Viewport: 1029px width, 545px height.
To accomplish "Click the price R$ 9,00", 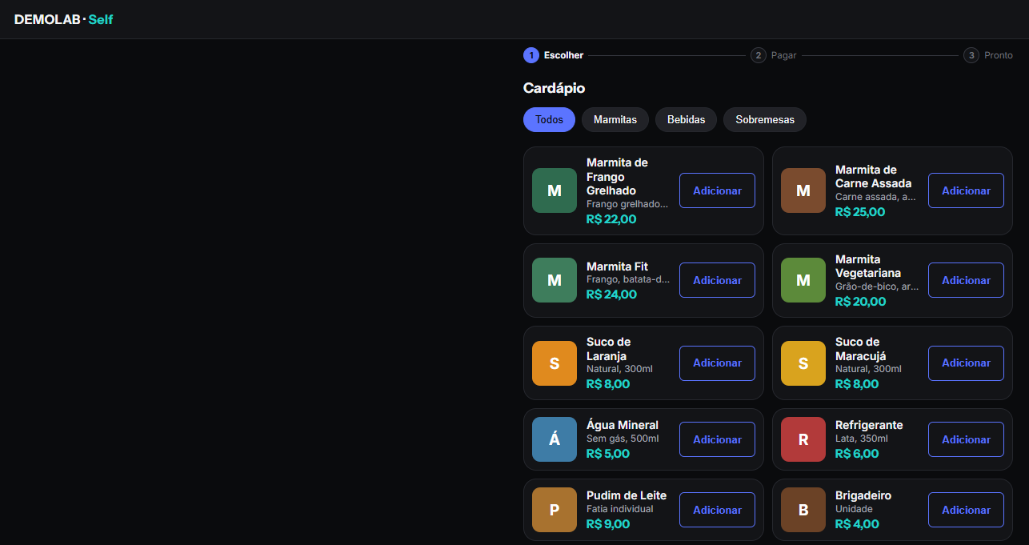I will pos(608,524).
